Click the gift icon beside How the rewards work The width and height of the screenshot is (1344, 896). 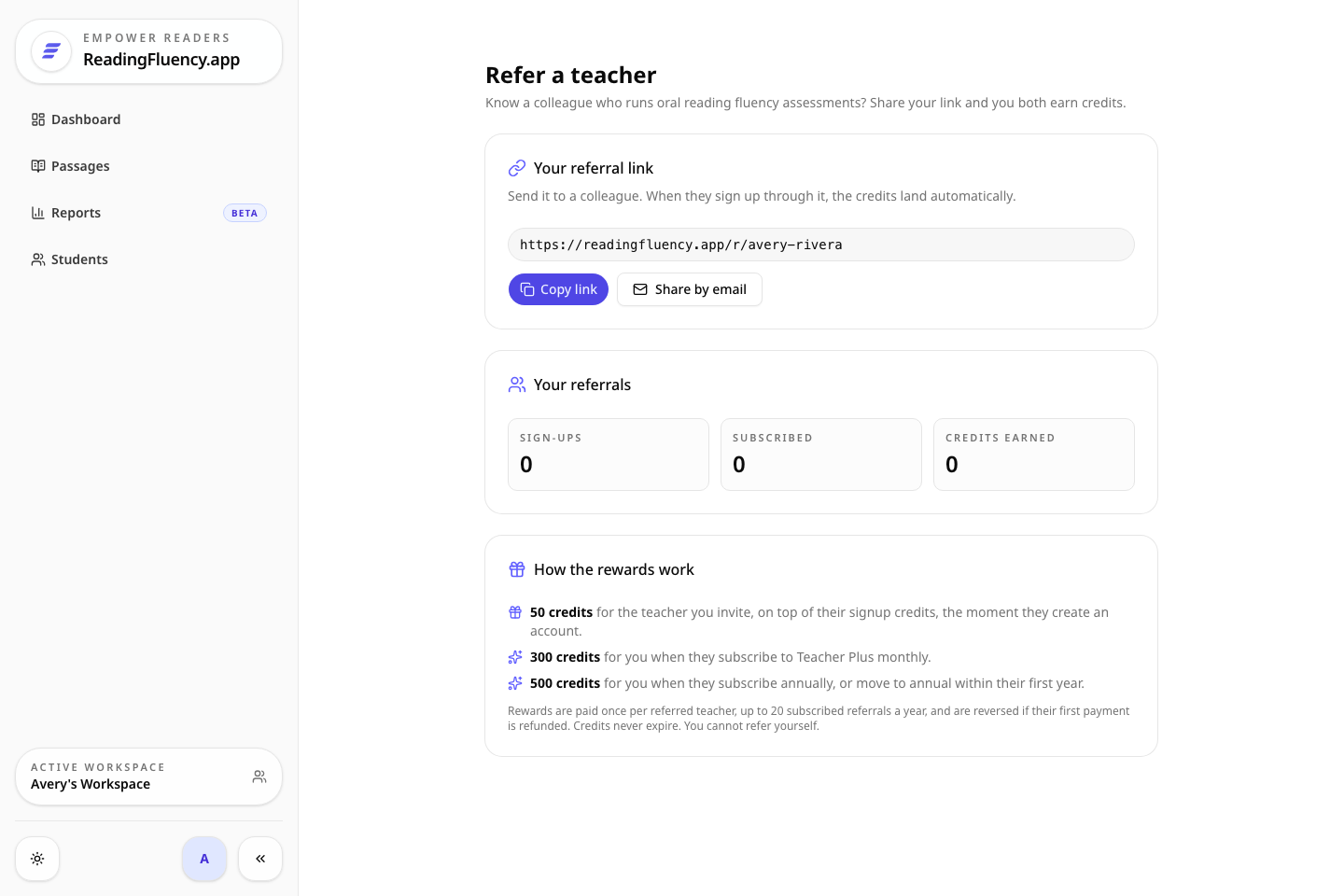tap(517, 569)
